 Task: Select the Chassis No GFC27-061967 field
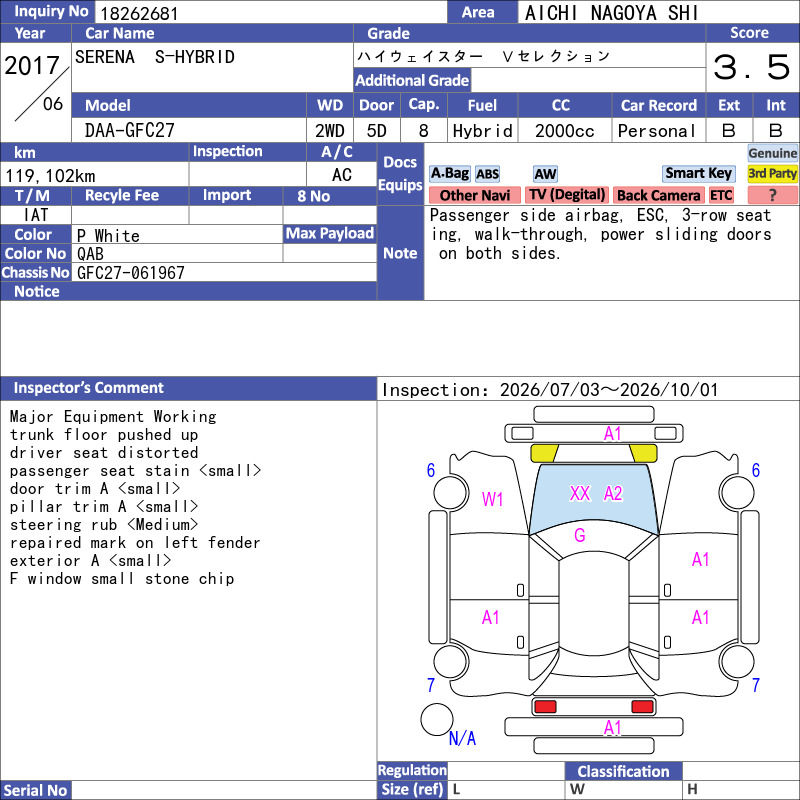(224, 272)
